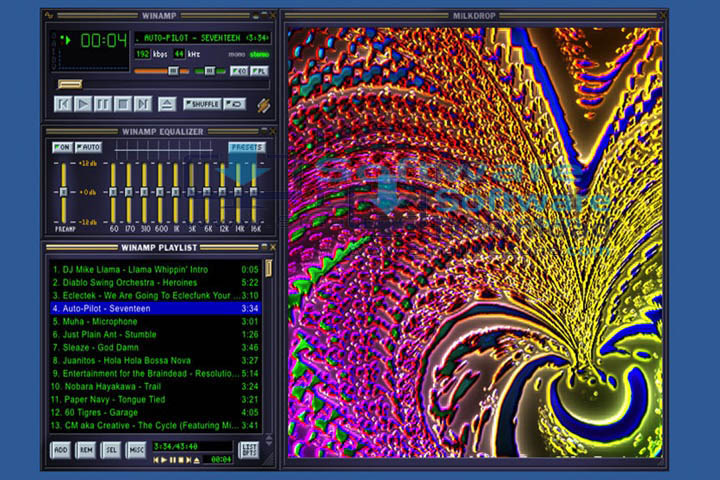720x480 pixels.
Task: Open file with the Eject button
Action: (167, 104)
